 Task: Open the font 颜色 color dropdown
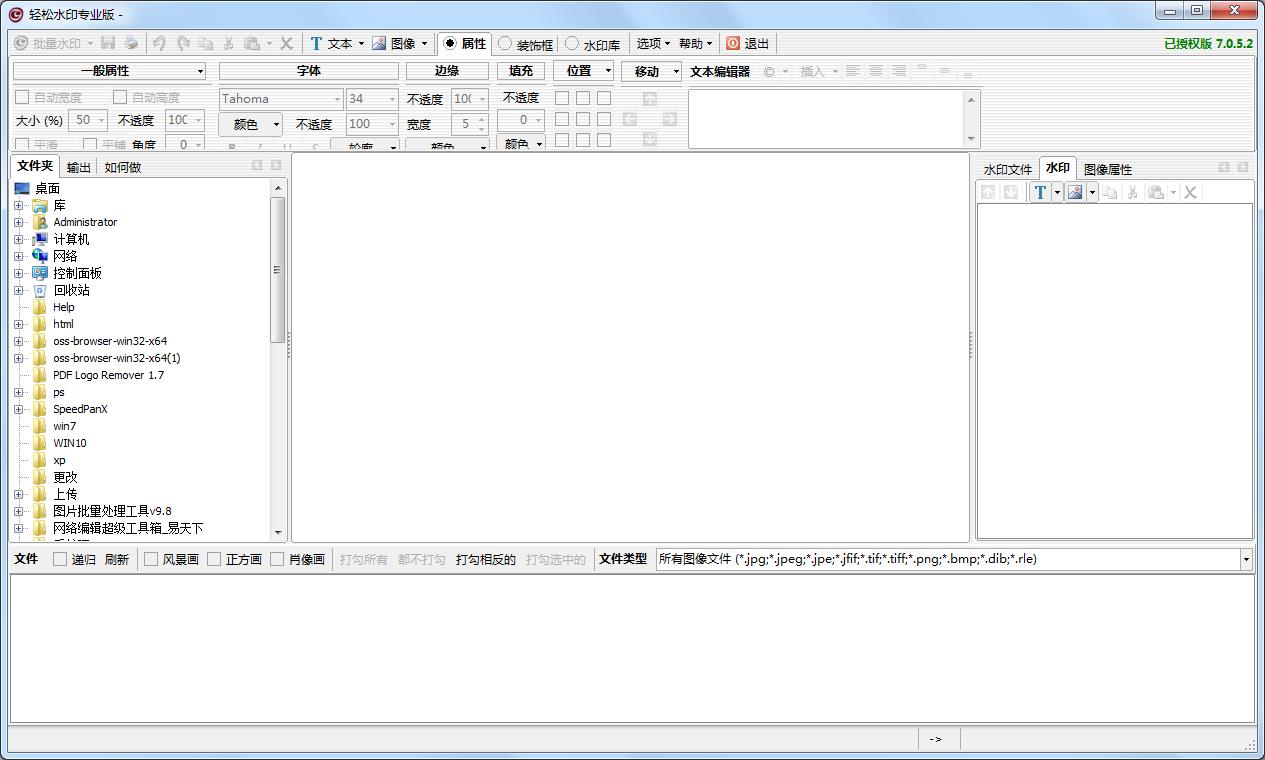click(251, 124)
